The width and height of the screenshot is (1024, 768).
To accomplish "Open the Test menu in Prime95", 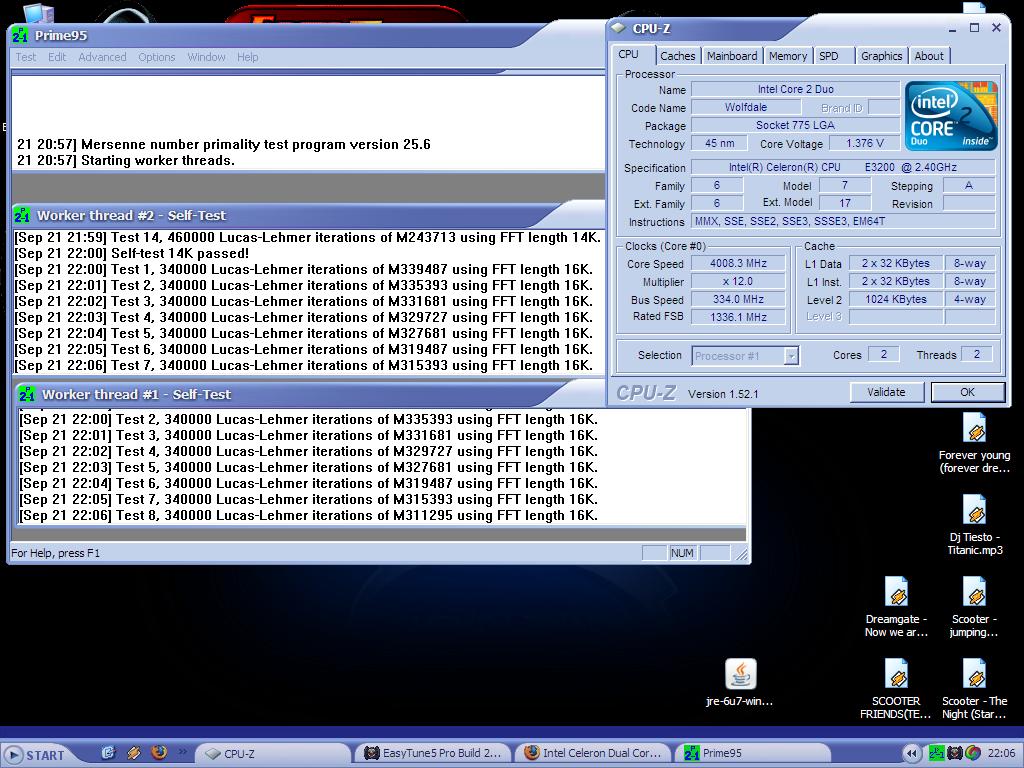I will [x=25, y=57].
